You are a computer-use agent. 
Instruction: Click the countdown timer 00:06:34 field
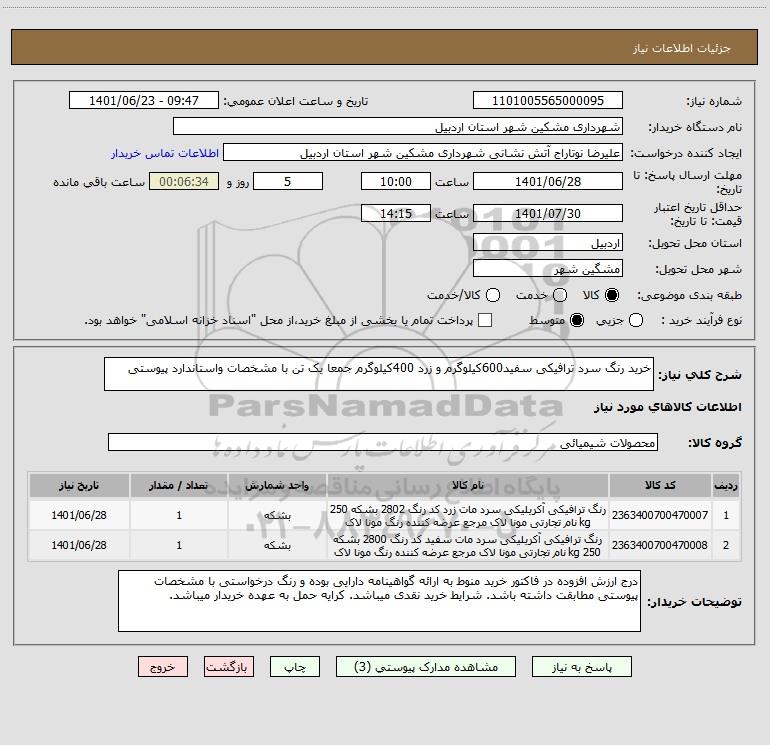[184, 181]
